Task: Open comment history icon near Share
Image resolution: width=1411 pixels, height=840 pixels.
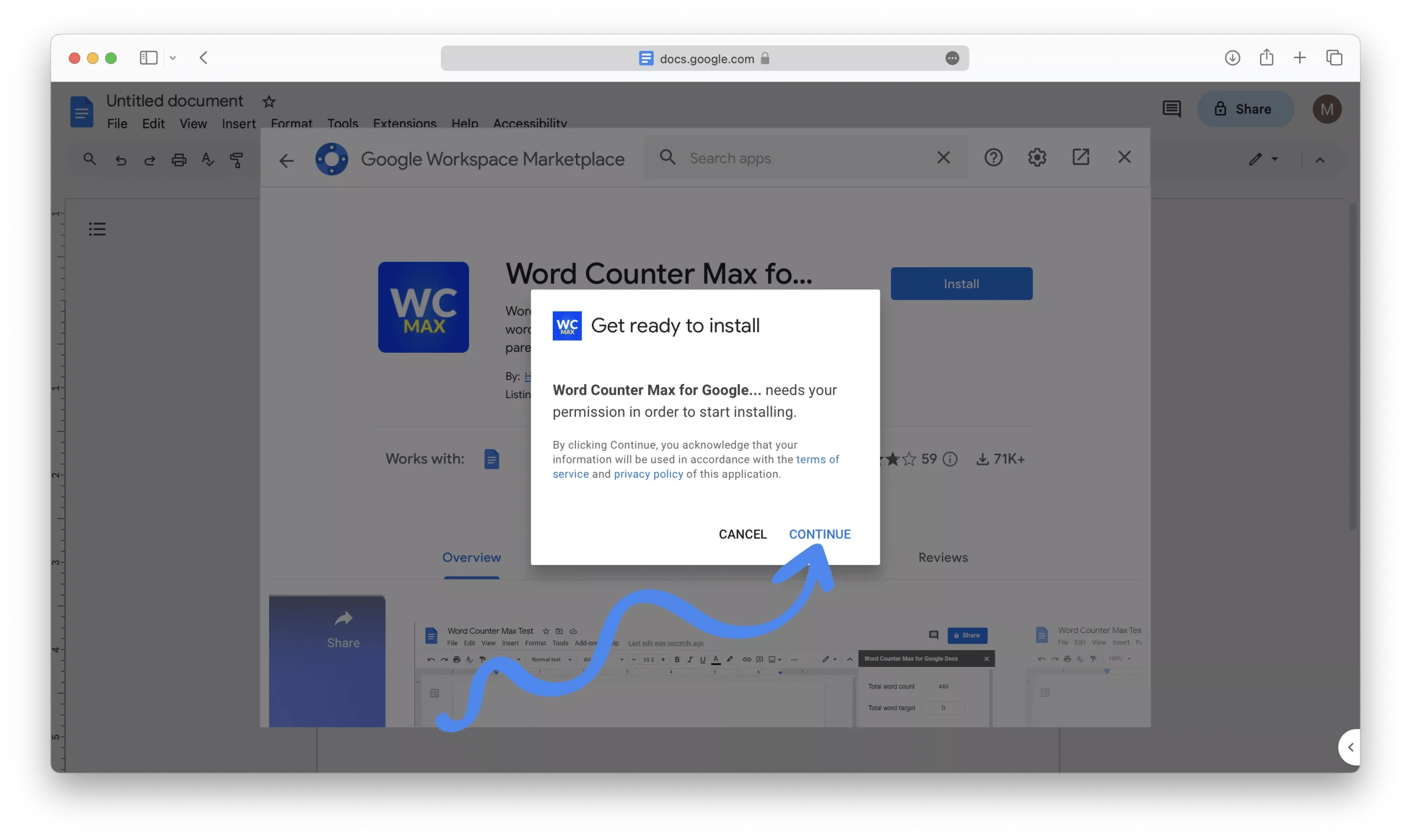Action: coord(1171,109)
